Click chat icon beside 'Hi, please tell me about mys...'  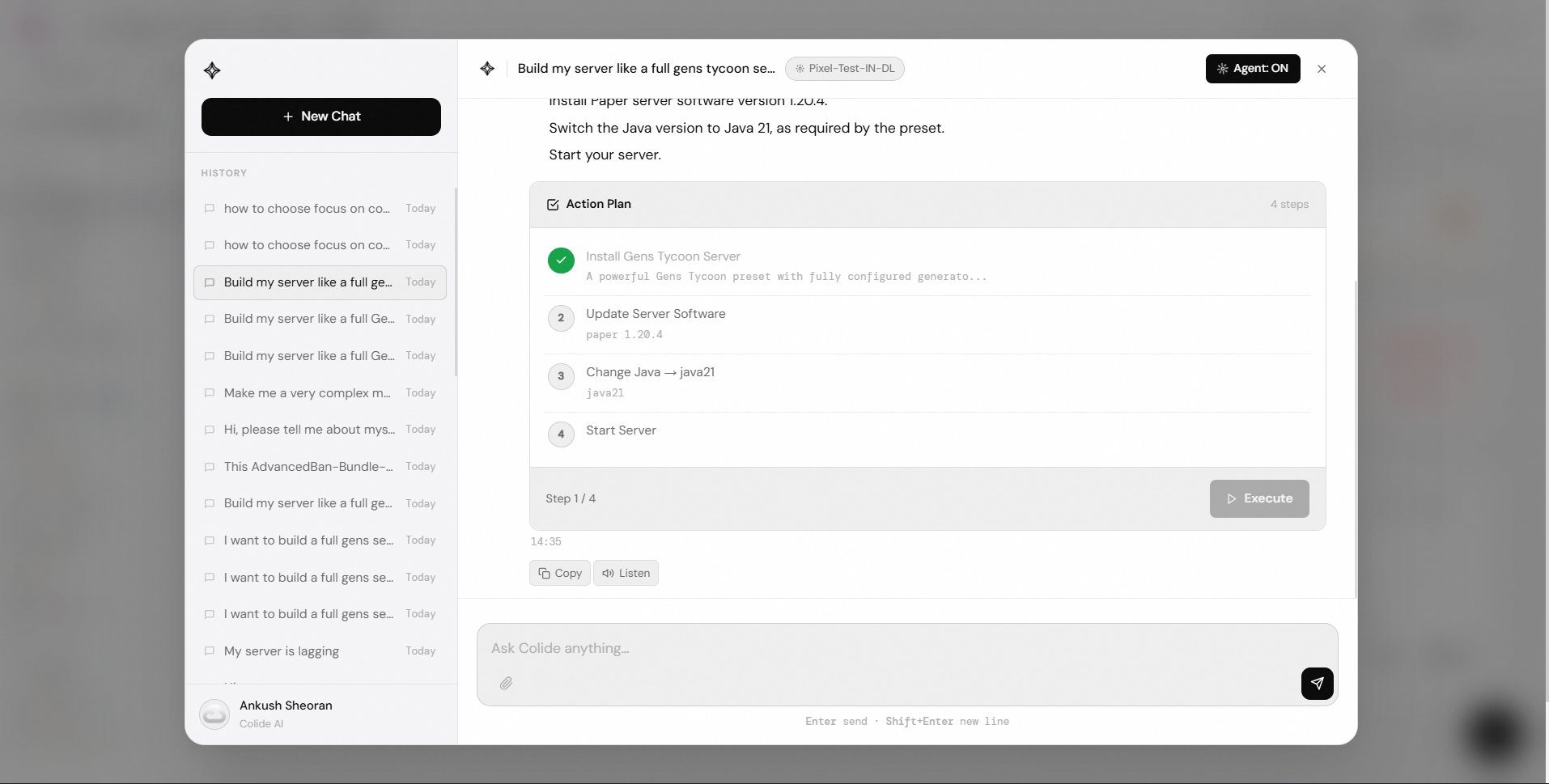210,430
